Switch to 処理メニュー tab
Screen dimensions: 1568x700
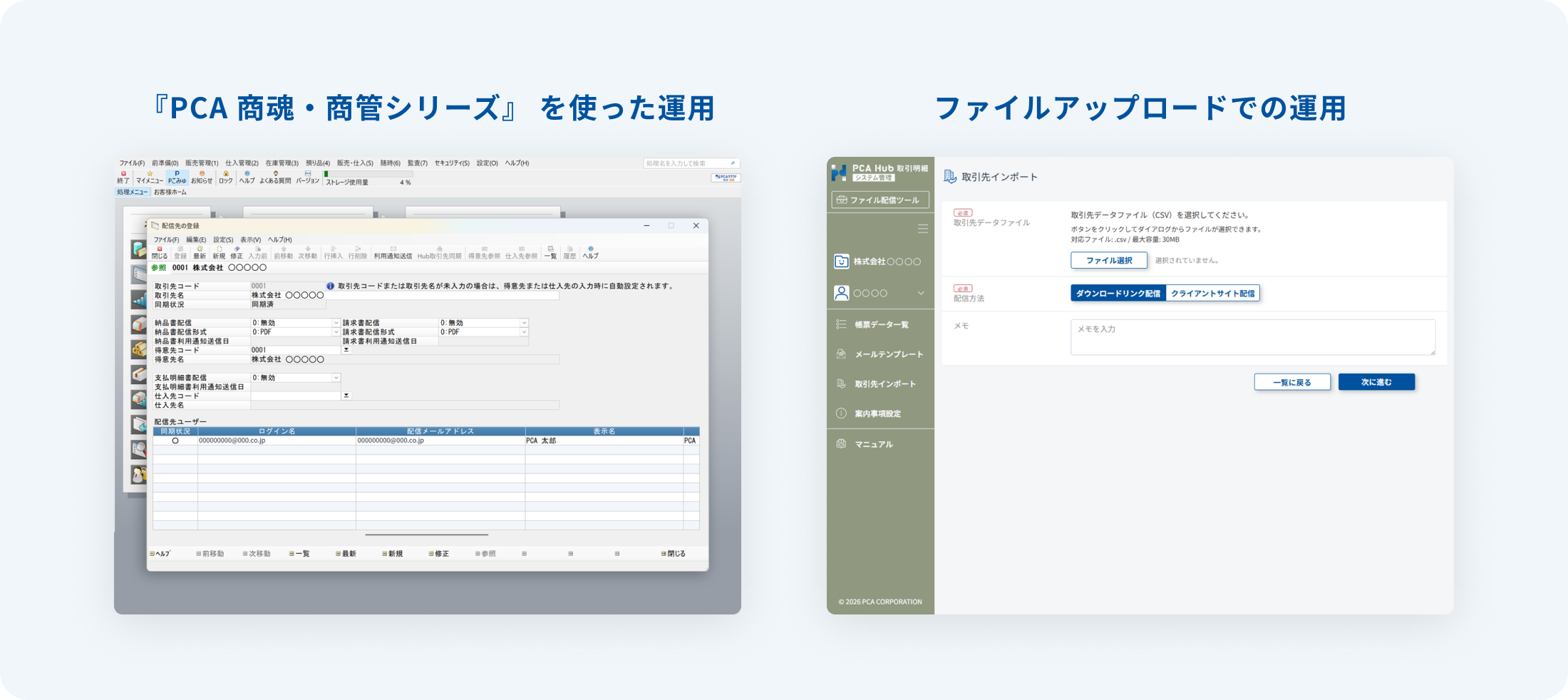point(132,192)
